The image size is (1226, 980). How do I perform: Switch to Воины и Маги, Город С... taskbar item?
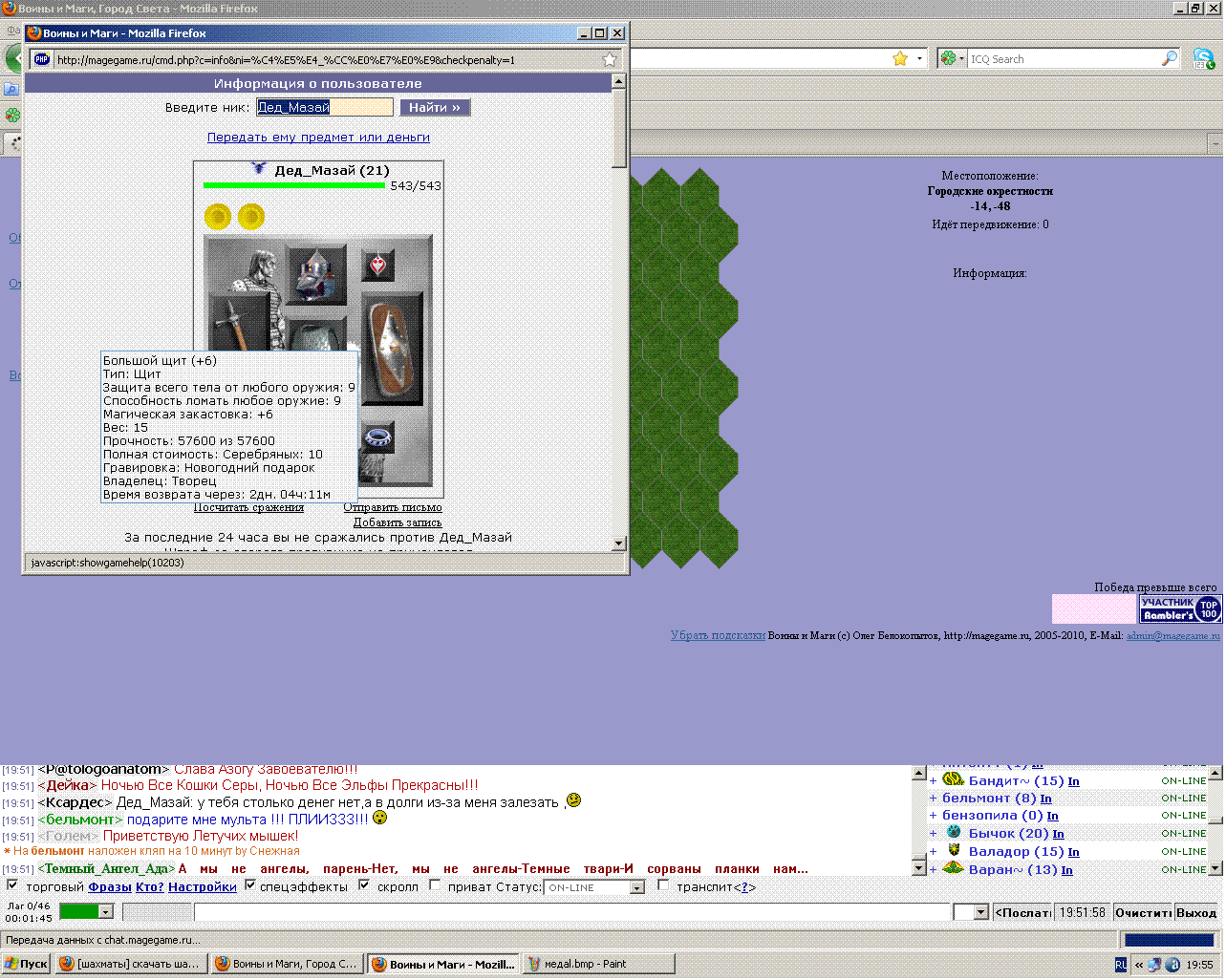click(x=286, y=964)
